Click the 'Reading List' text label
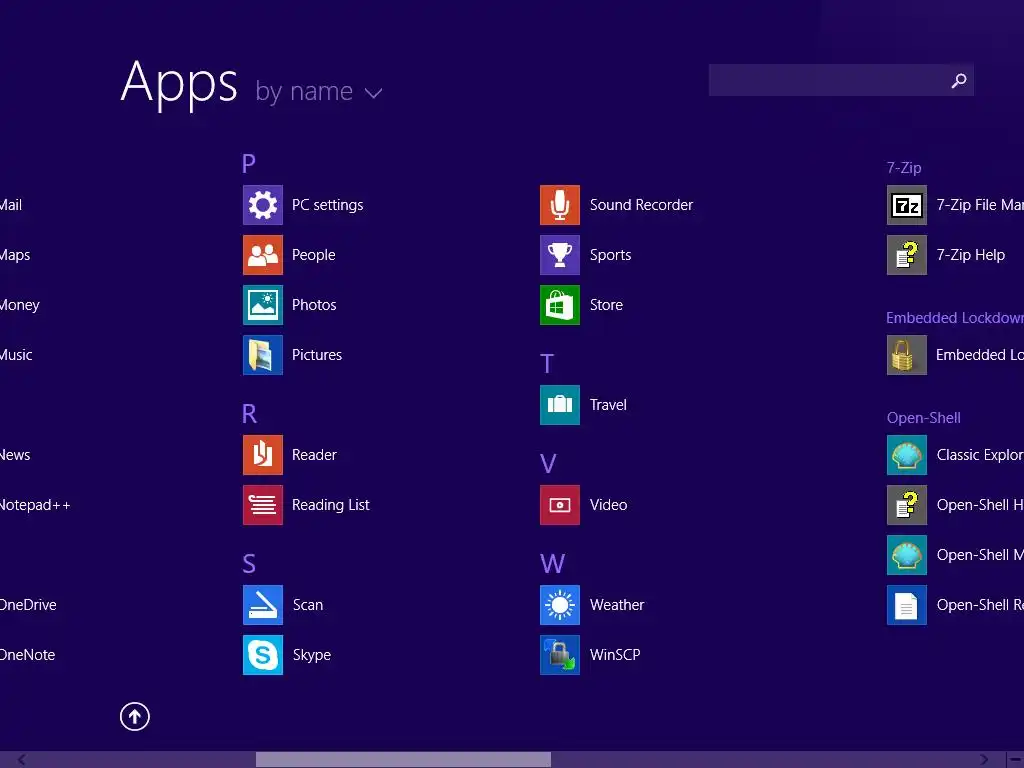The width and height of the screenshot is (1024, 768). (330, 505)
